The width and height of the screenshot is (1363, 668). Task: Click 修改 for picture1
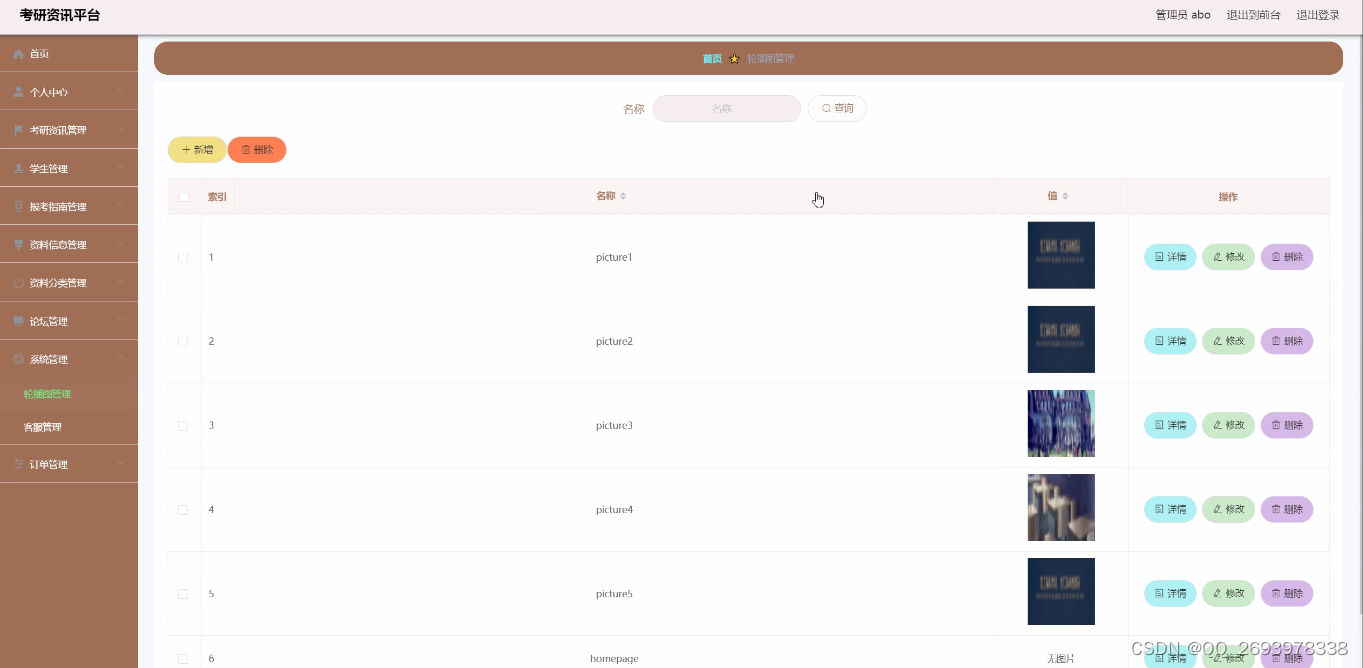1228,257
